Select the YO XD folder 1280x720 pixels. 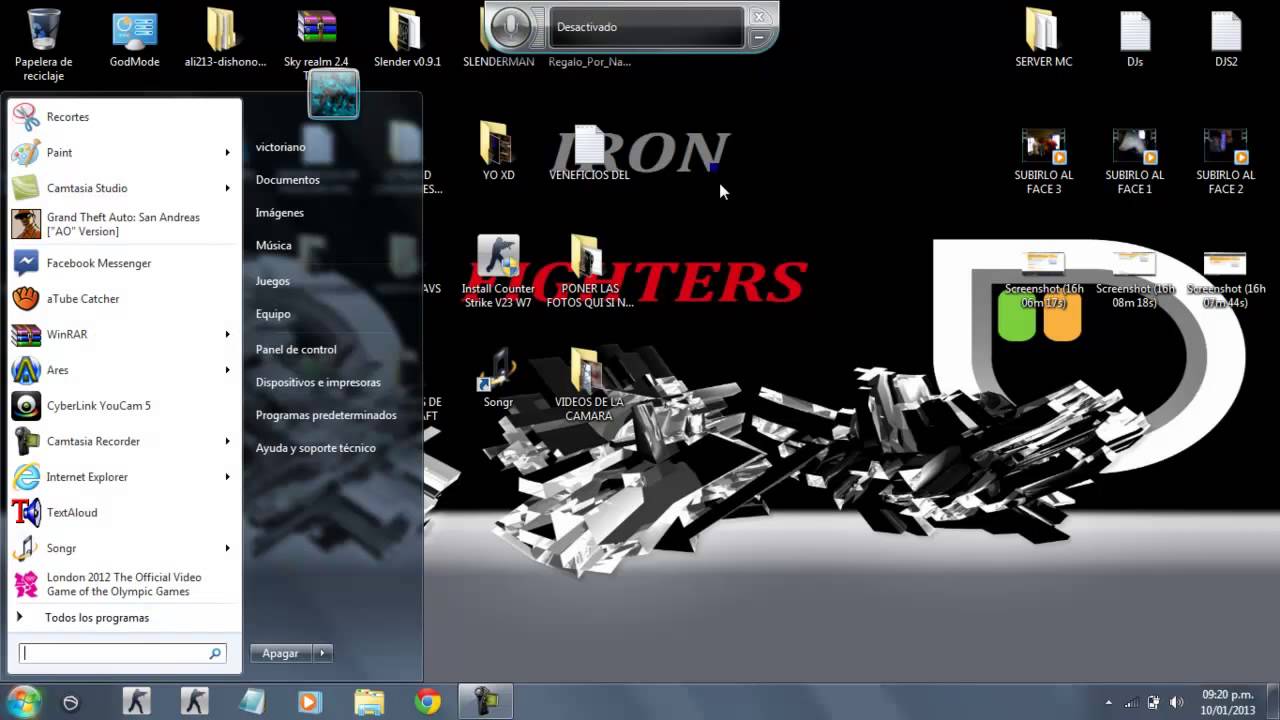pyautogui.click(x=498, y=152)
